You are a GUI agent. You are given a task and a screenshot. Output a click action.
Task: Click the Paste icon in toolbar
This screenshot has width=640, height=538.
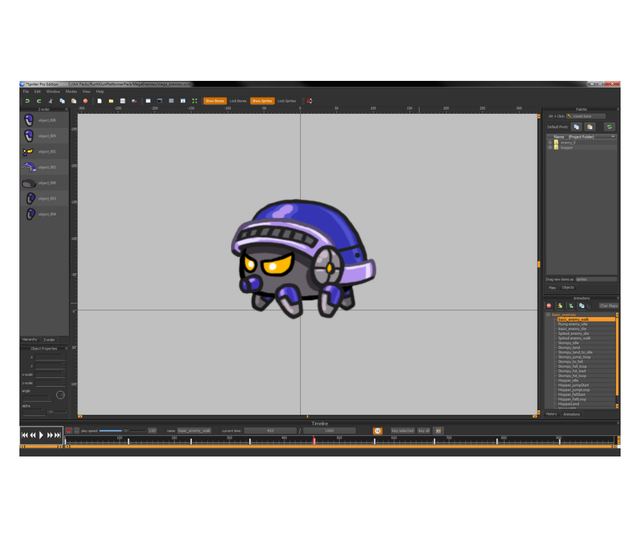tap(73, 101)
